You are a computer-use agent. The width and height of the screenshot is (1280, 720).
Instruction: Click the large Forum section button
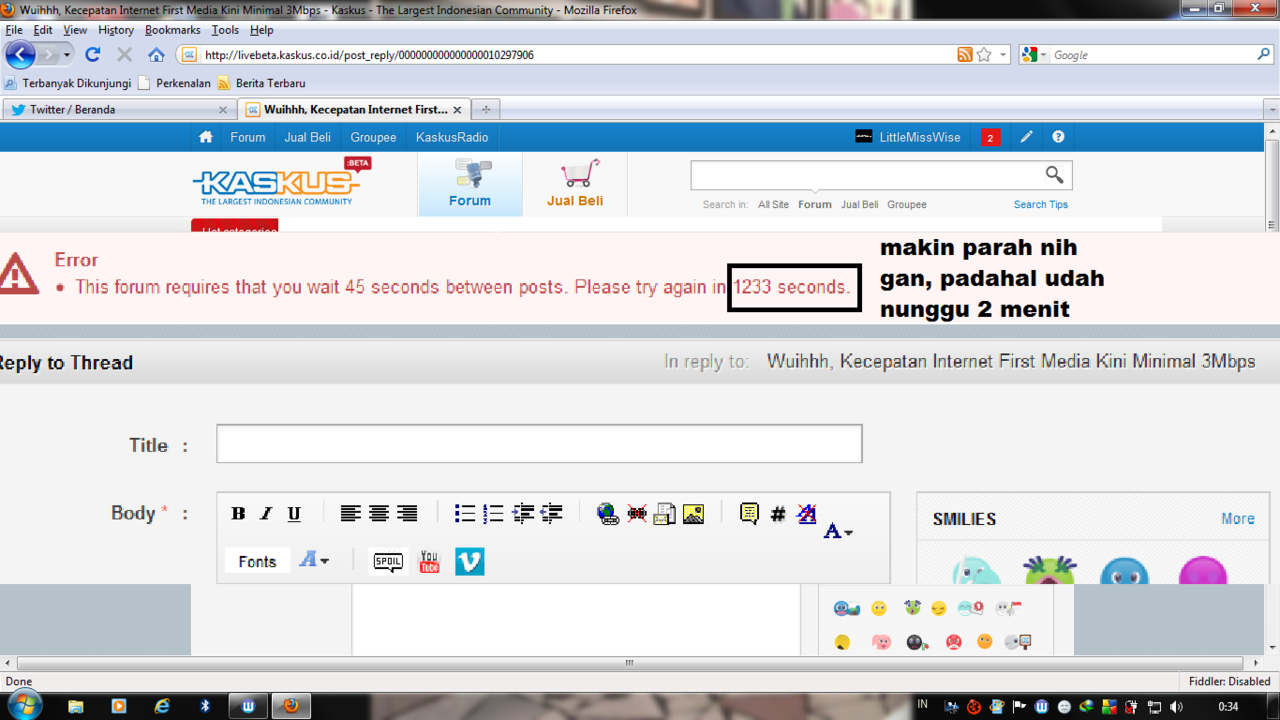click(x=470, y=184)
